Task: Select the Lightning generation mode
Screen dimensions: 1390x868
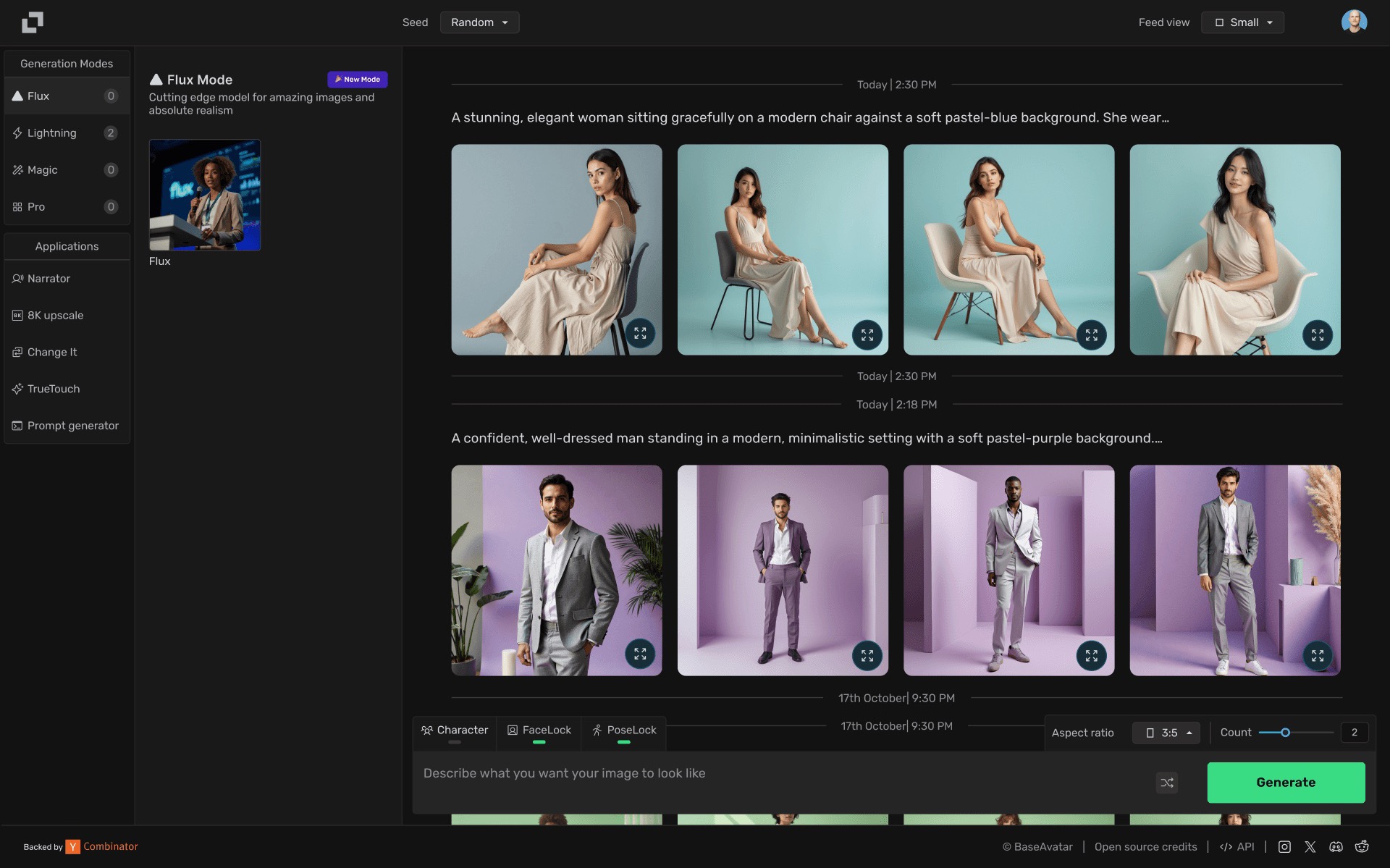Action: 67,132
